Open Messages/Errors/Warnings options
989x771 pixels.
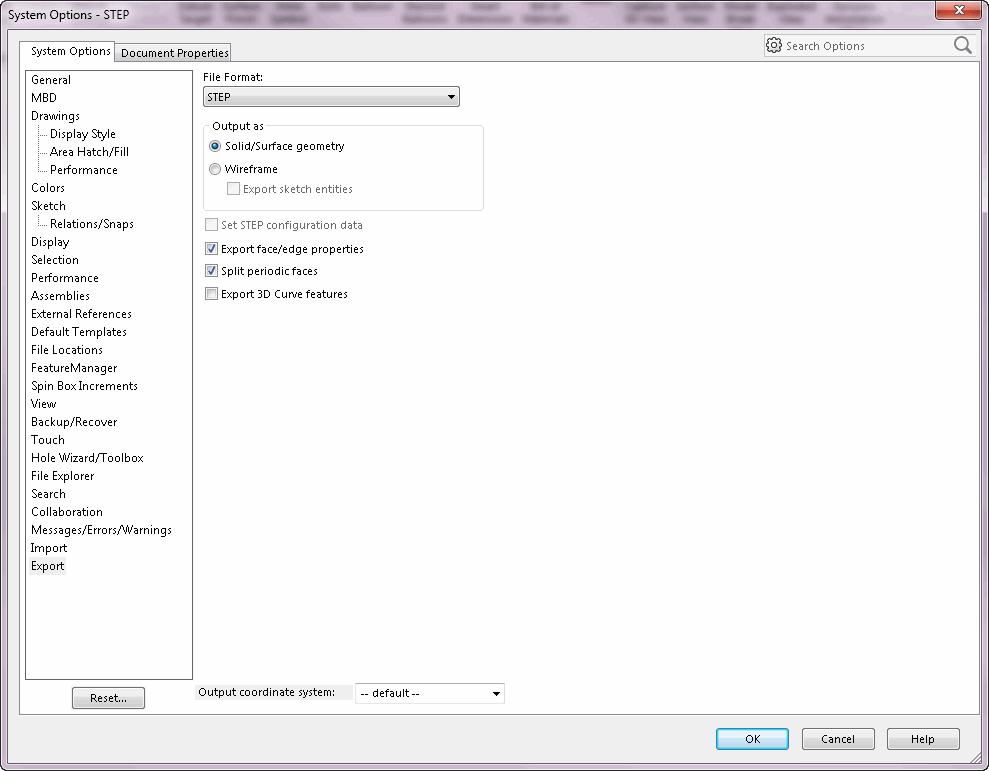pos(101,530)
